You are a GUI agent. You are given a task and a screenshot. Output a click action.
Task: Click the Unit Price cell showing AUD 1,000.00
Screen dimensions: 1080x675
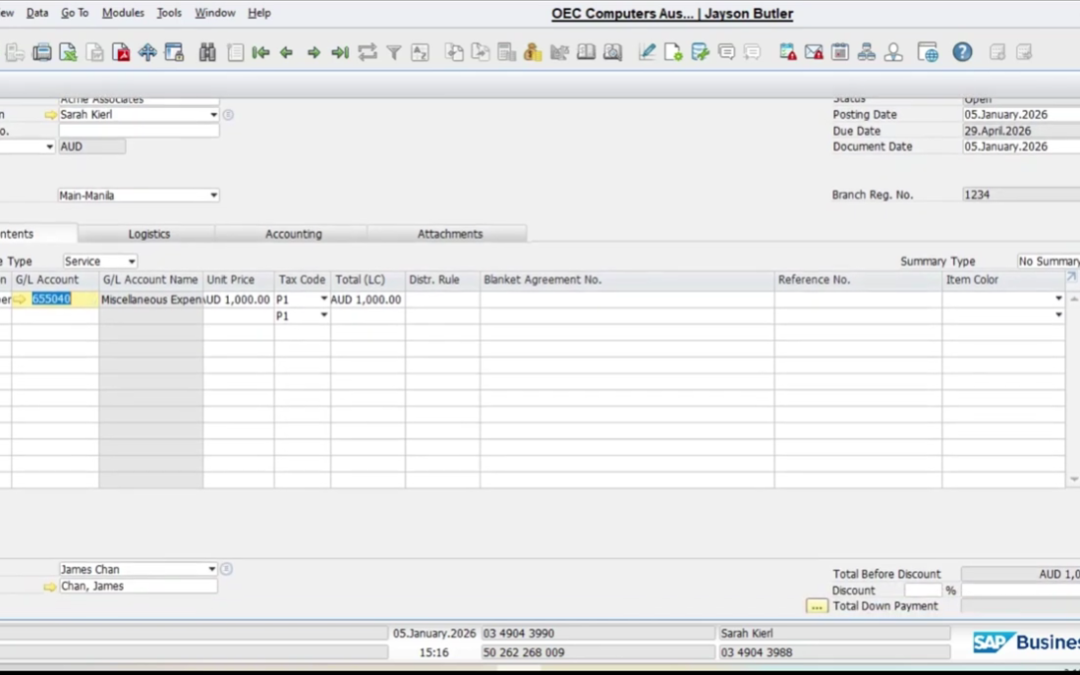238,299
